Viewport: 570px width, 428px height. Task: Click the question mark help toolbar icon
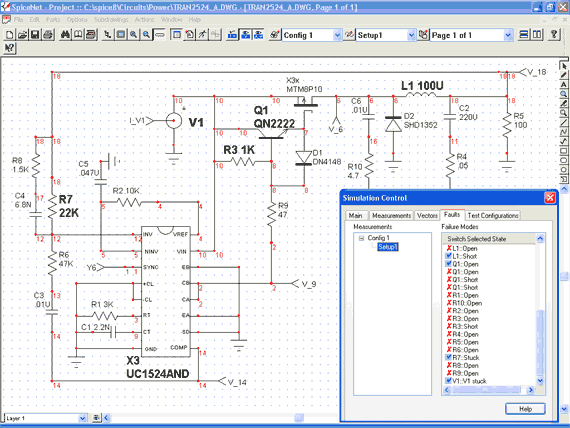554,35
